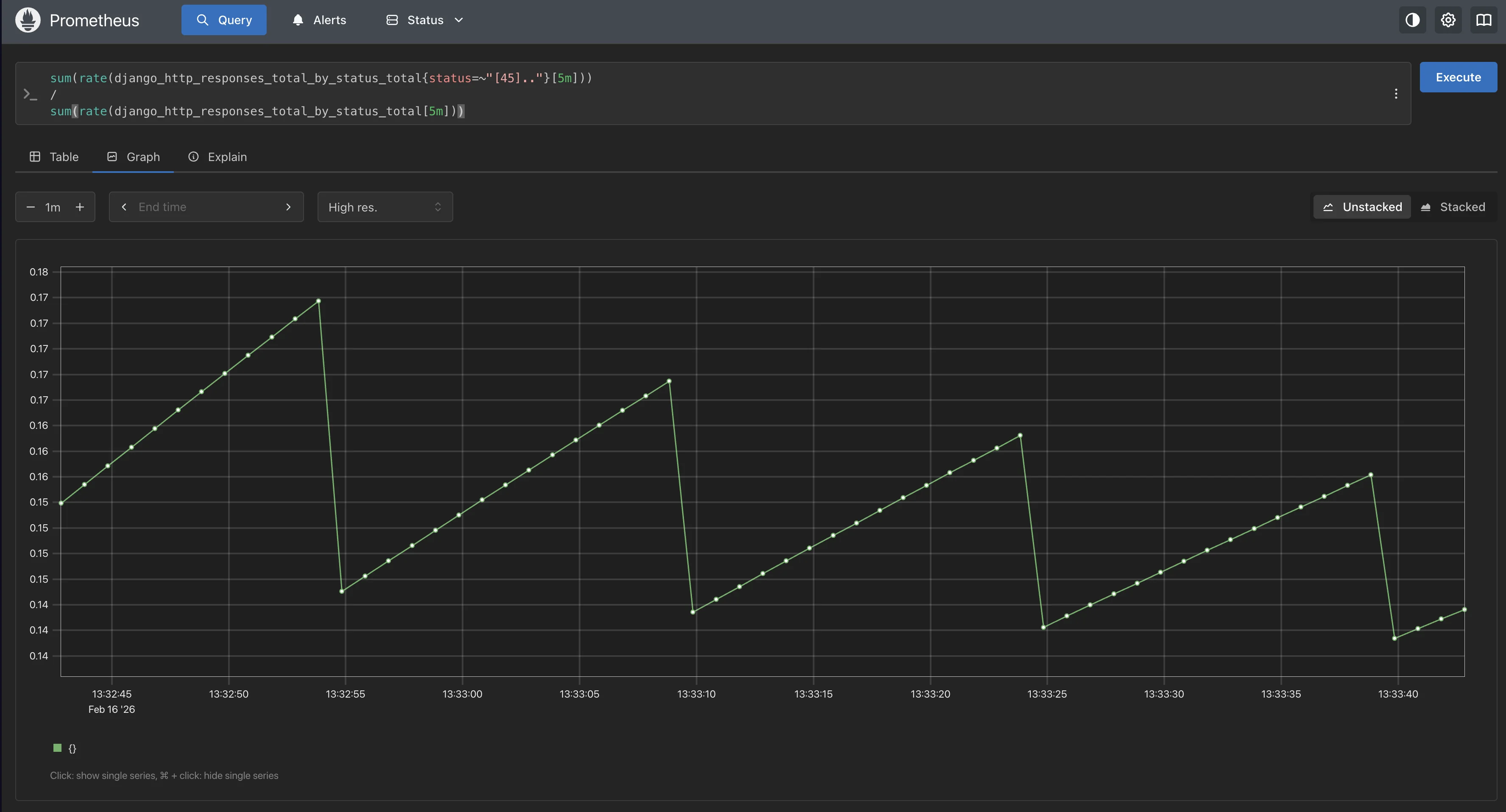Switch to the Table tab

click(x=54, y=156)
